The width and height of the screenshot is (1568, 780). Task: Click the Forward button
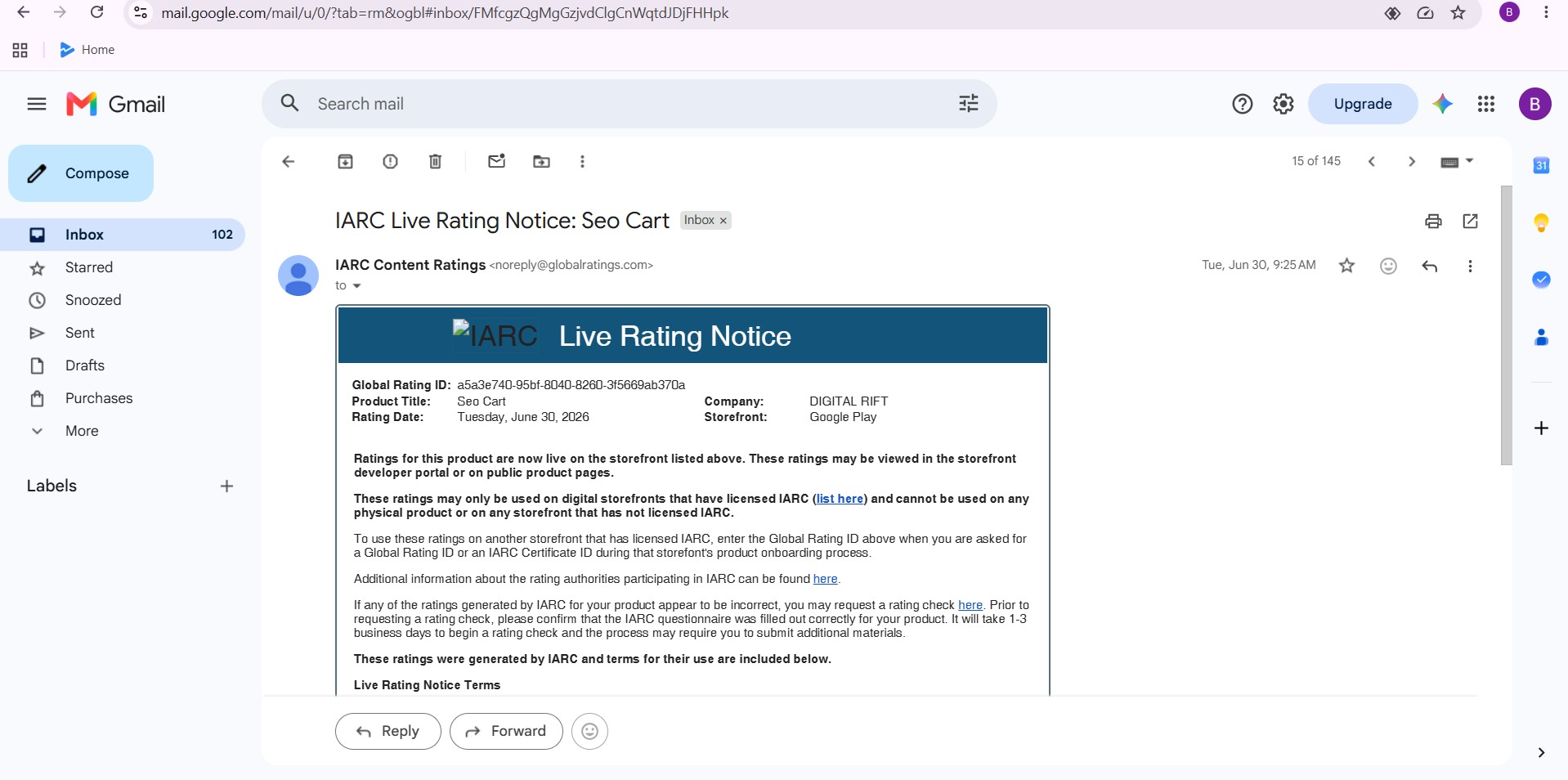(506, 731)
